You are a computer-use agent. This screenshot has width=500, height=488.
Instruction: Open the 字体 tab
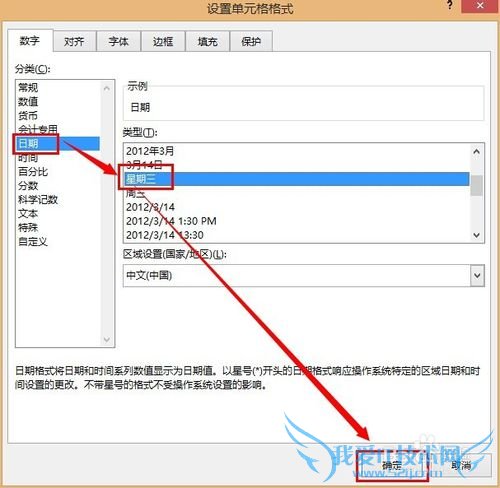118,42
